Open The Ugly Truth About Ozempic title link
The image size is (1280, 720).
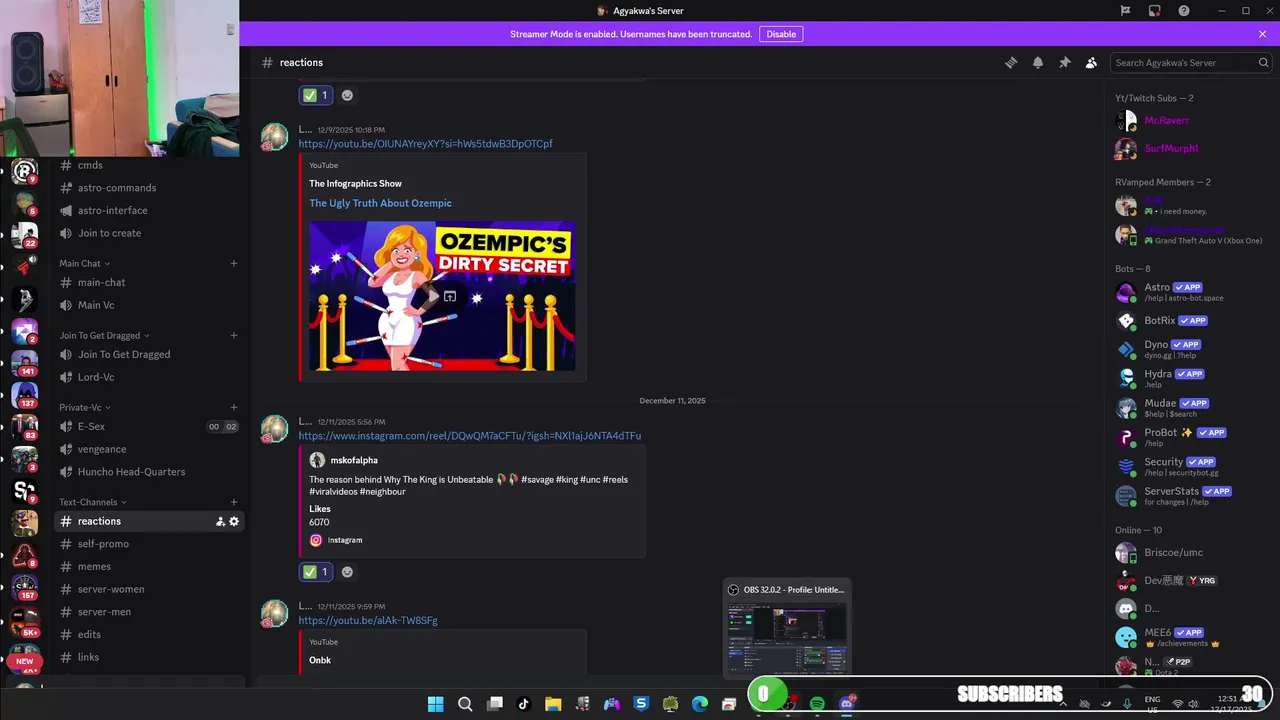pos(380,203)
